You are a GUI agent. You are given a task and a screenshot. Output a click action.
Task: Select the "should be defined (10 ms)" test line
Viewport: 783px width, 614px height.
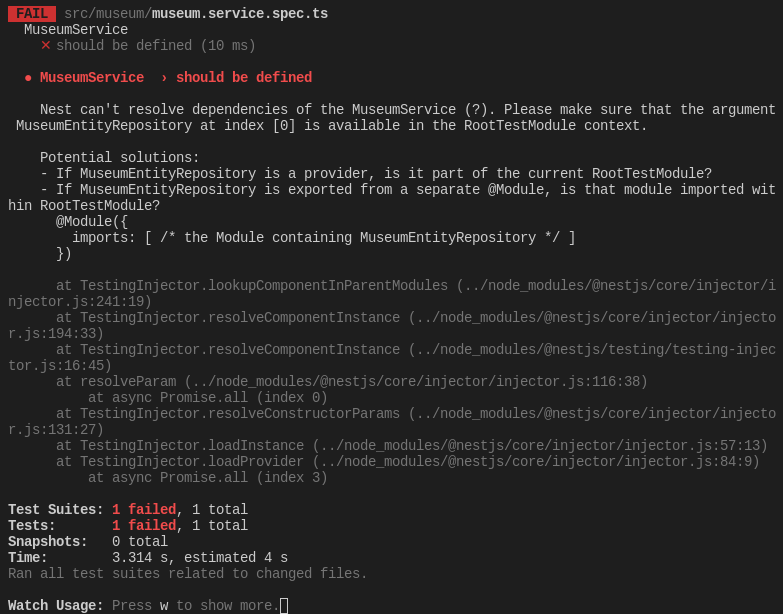(156, 45)
